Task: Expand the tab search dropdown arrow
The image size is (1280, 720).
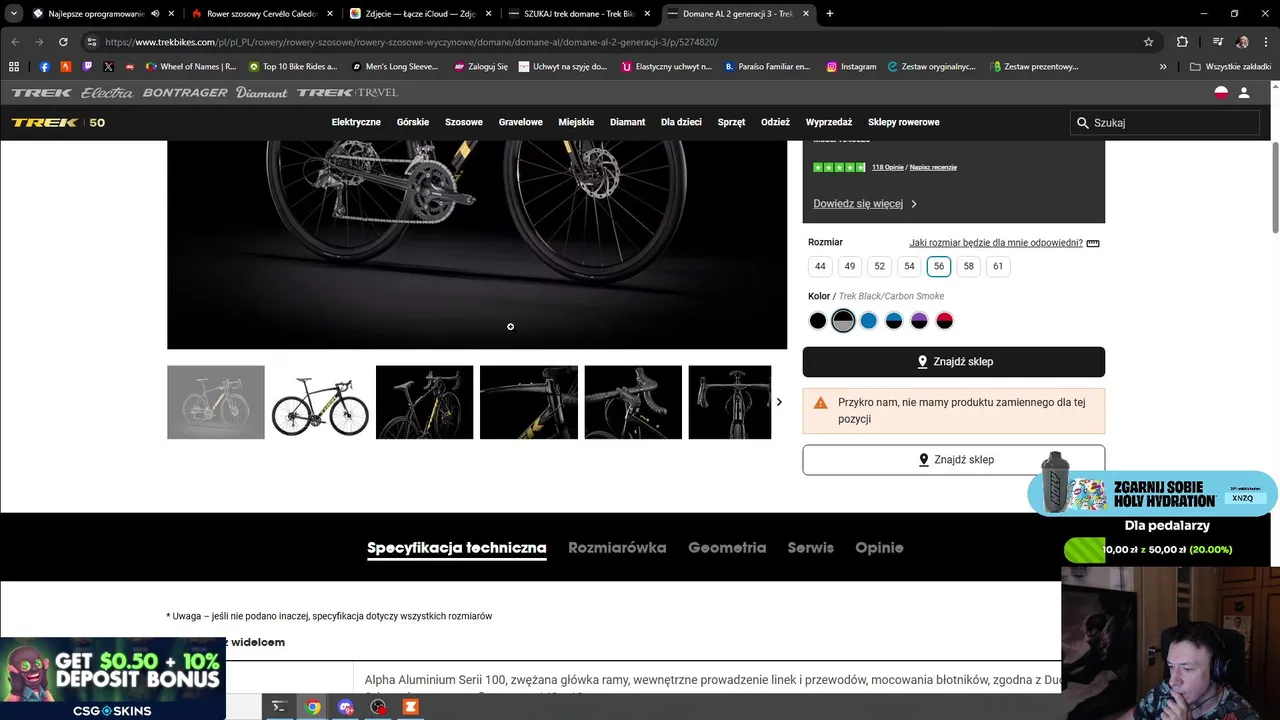Action: [x=13, y=14]
